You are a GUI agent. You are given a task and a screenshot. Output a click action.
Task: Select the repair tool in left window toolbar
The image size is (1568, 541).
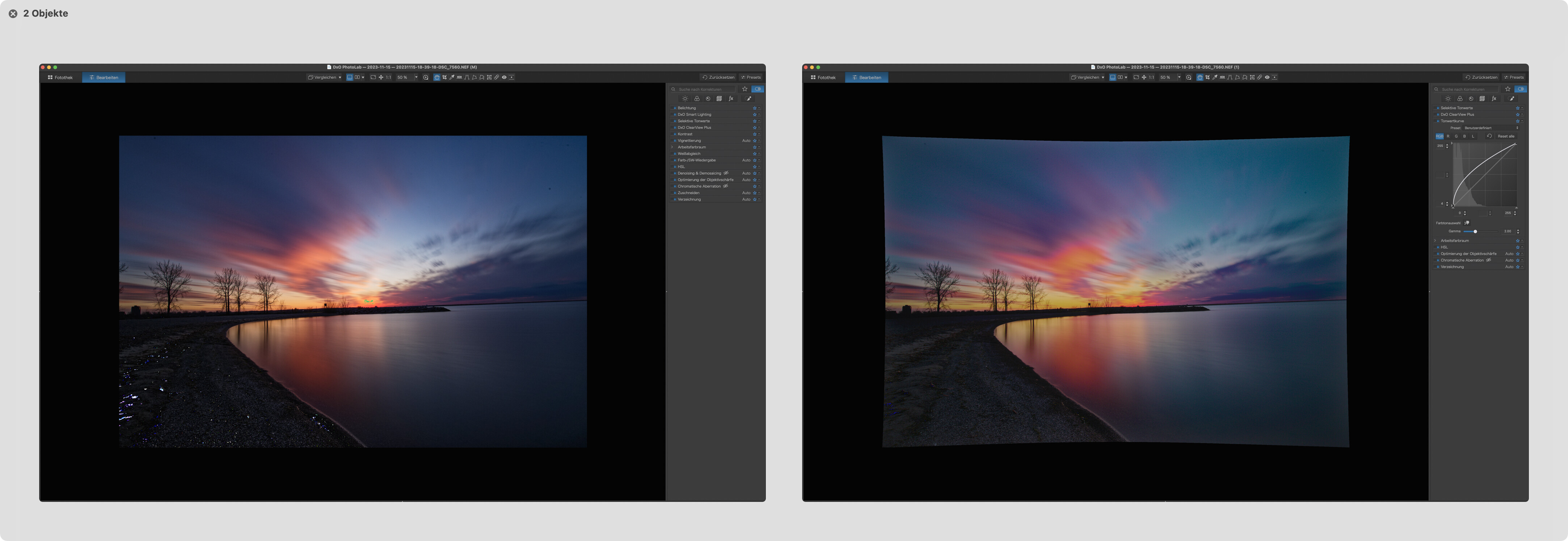(497, 77)
